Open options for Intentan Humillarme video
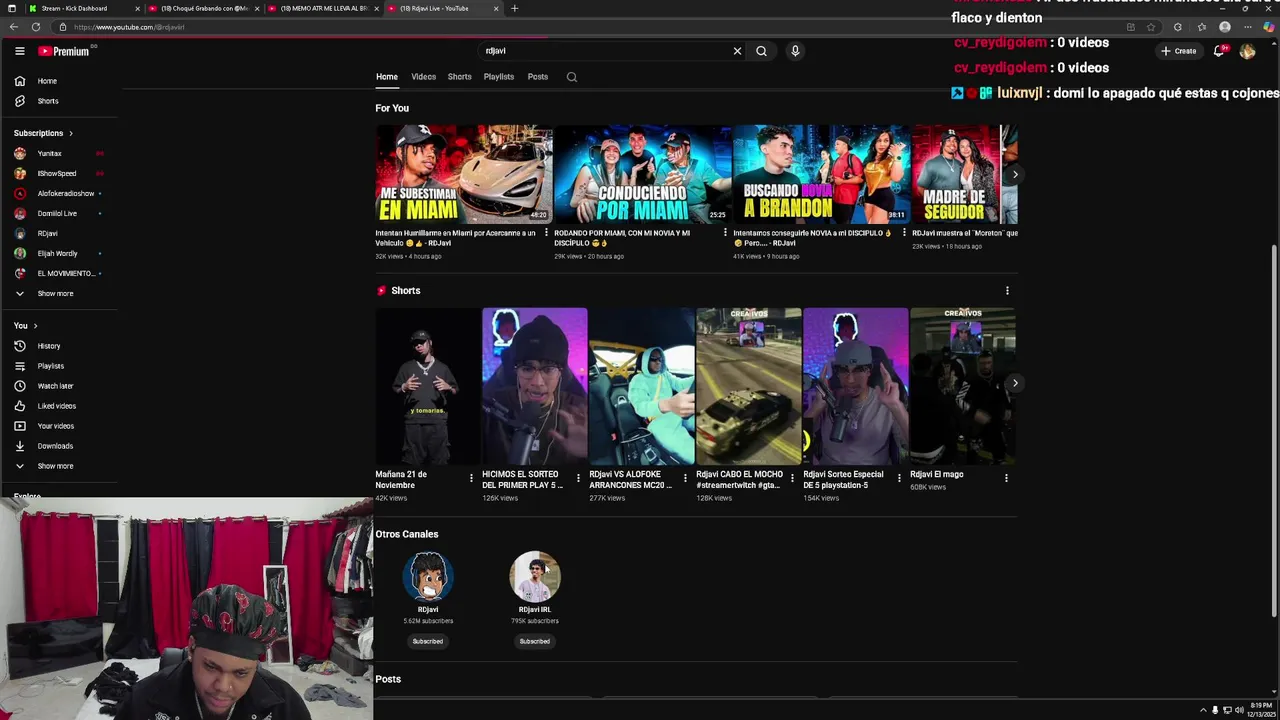Screen dimensions: 1280x720 (x=546, y=233)
